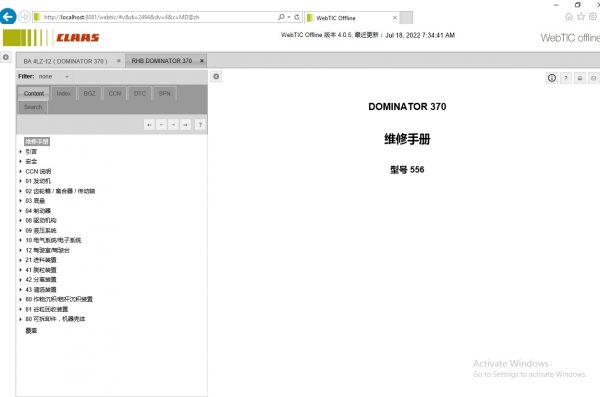Close the WebTIC Offline browser tab

coord(395,18)
